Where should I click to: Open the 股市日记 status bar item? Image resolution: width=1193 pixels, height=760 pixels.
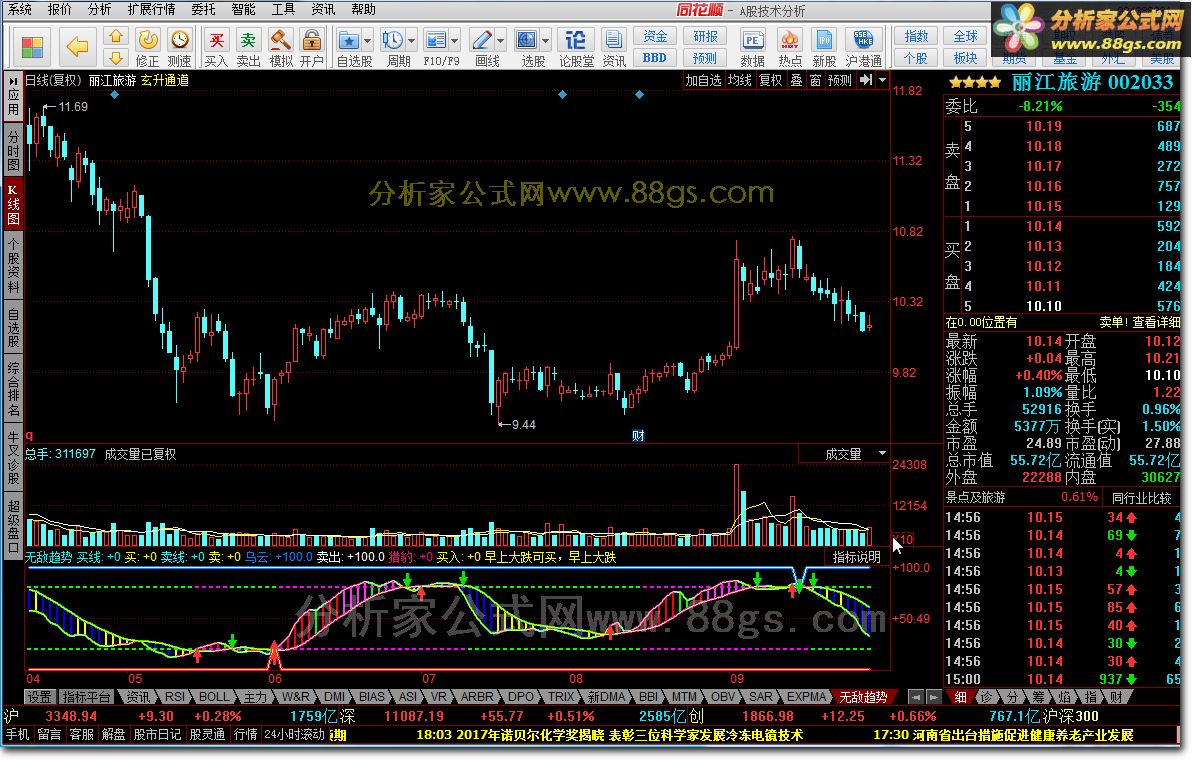(x=157, y=735)
